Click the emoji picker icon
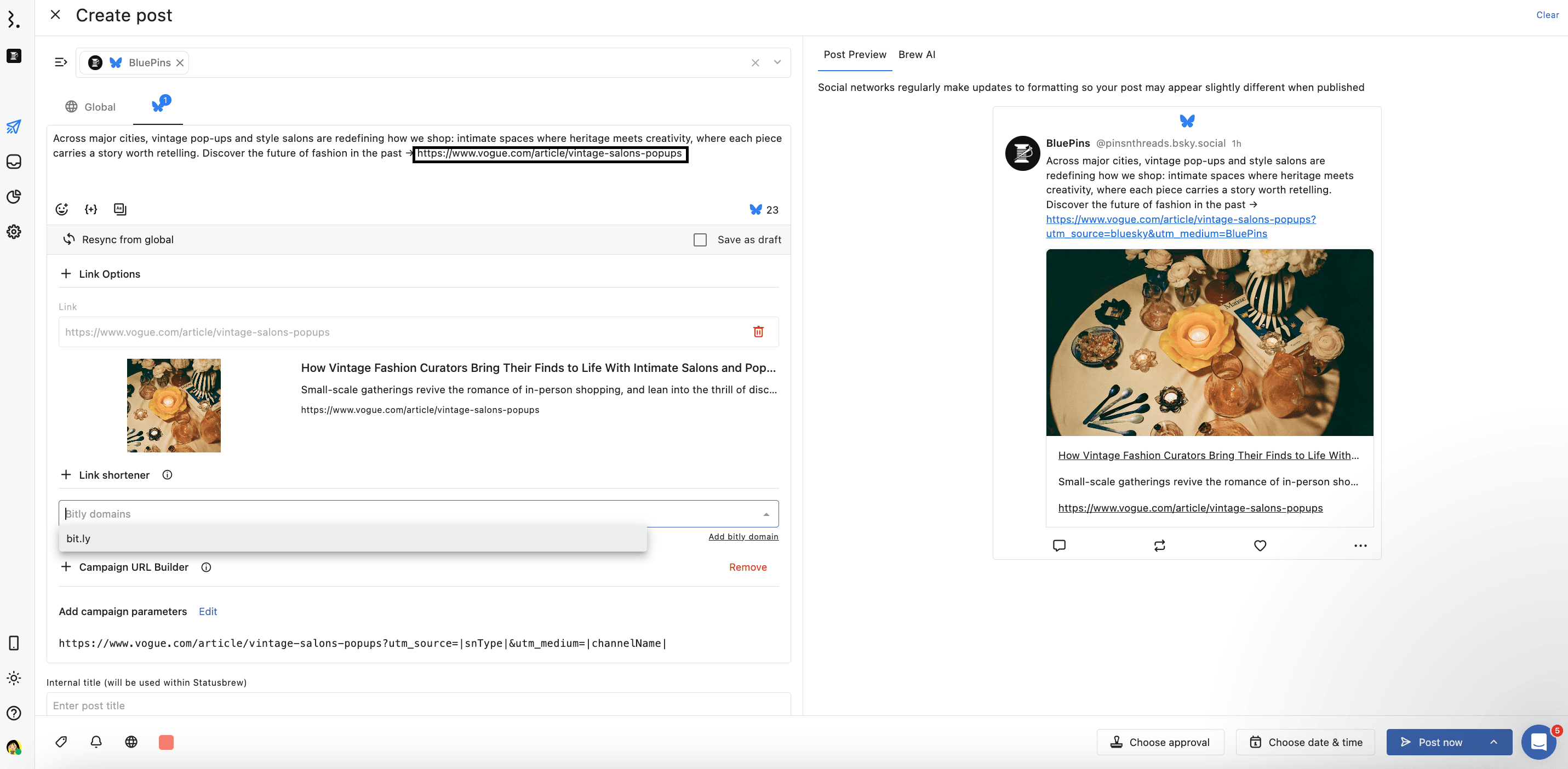 (x=61, y=209)
